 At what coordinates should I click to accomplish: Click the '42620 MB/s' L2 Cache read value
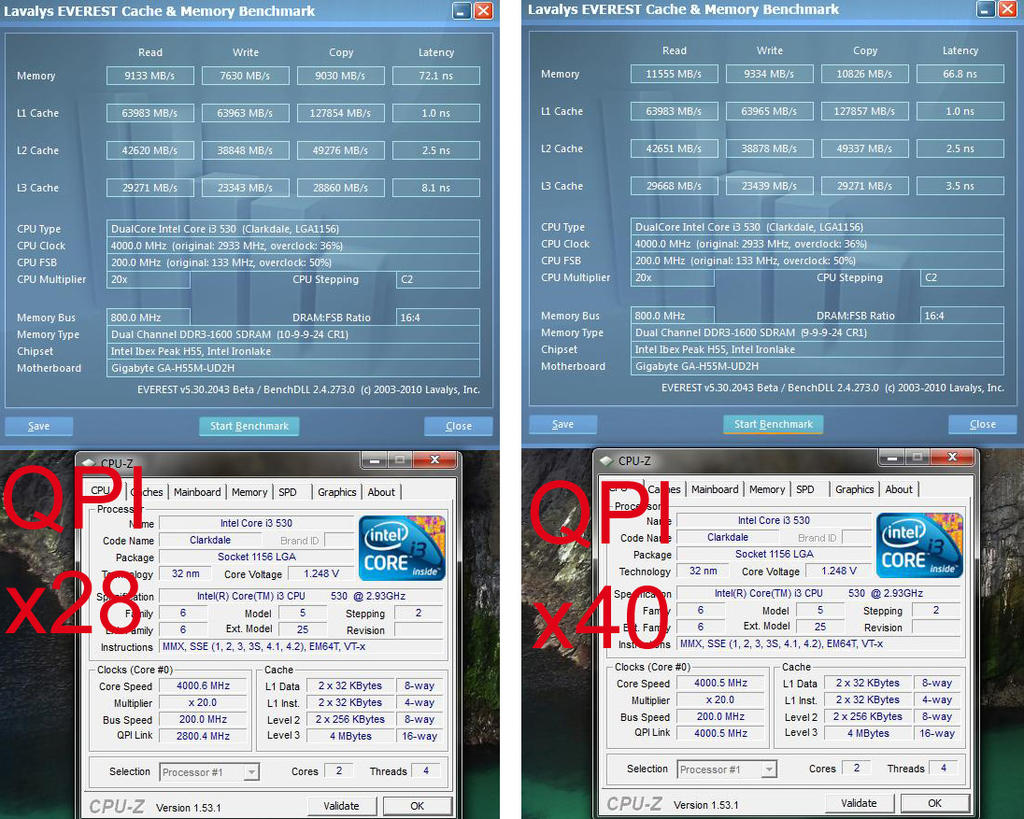point(150,150)
